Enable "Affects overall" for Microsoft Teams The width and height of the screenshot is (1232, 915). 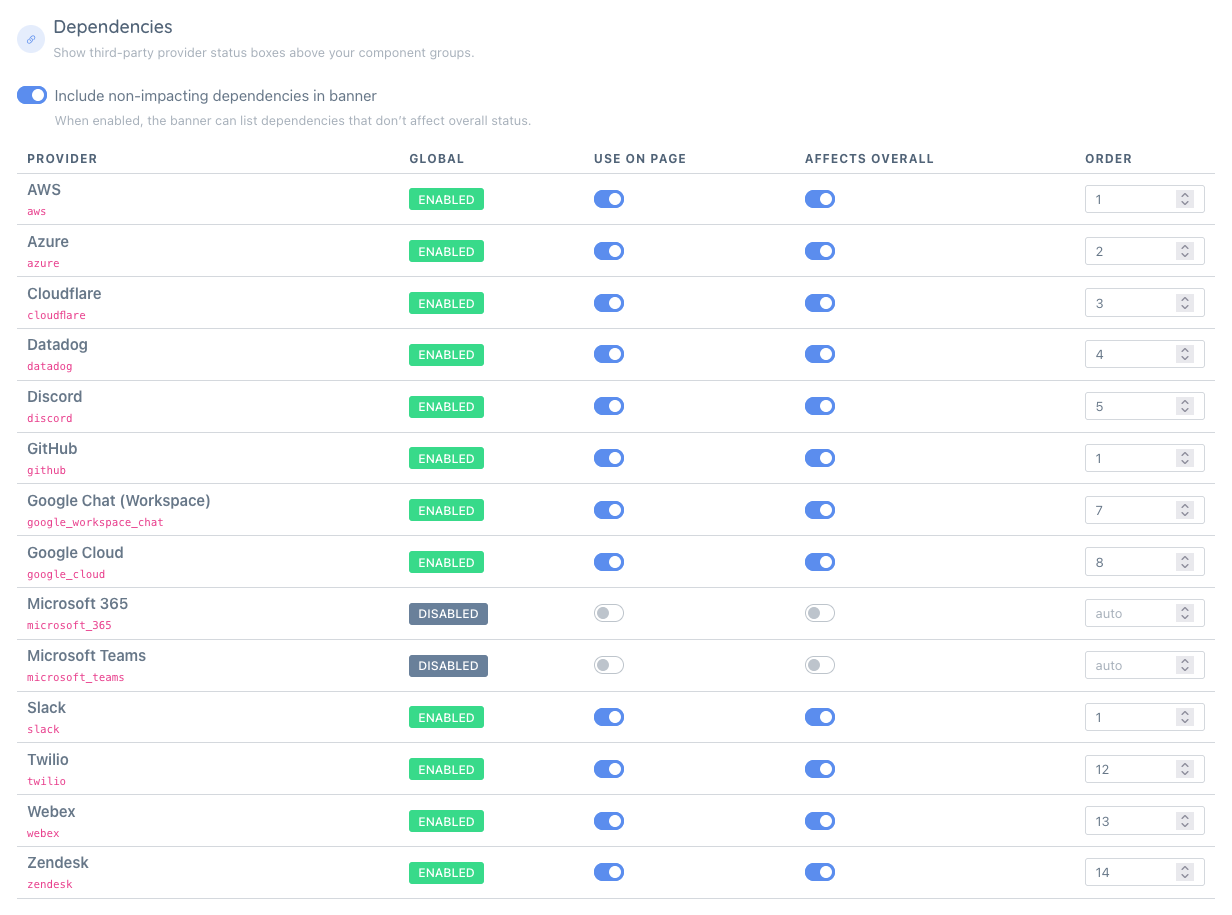pyautogui.click(x=820, y=665)
